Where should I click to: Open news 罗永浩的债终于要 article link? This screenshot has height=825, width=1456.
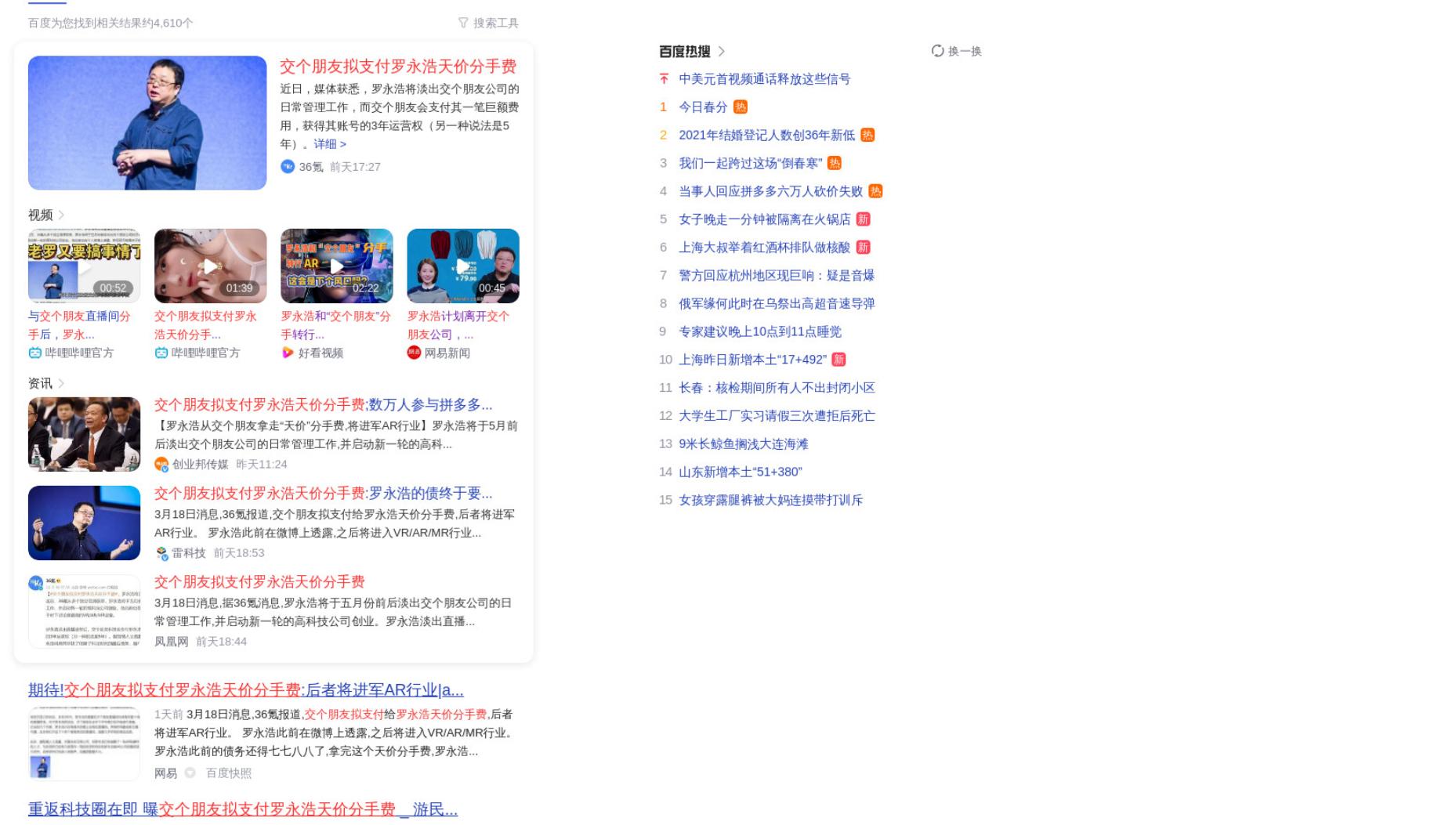click(323, 494)
